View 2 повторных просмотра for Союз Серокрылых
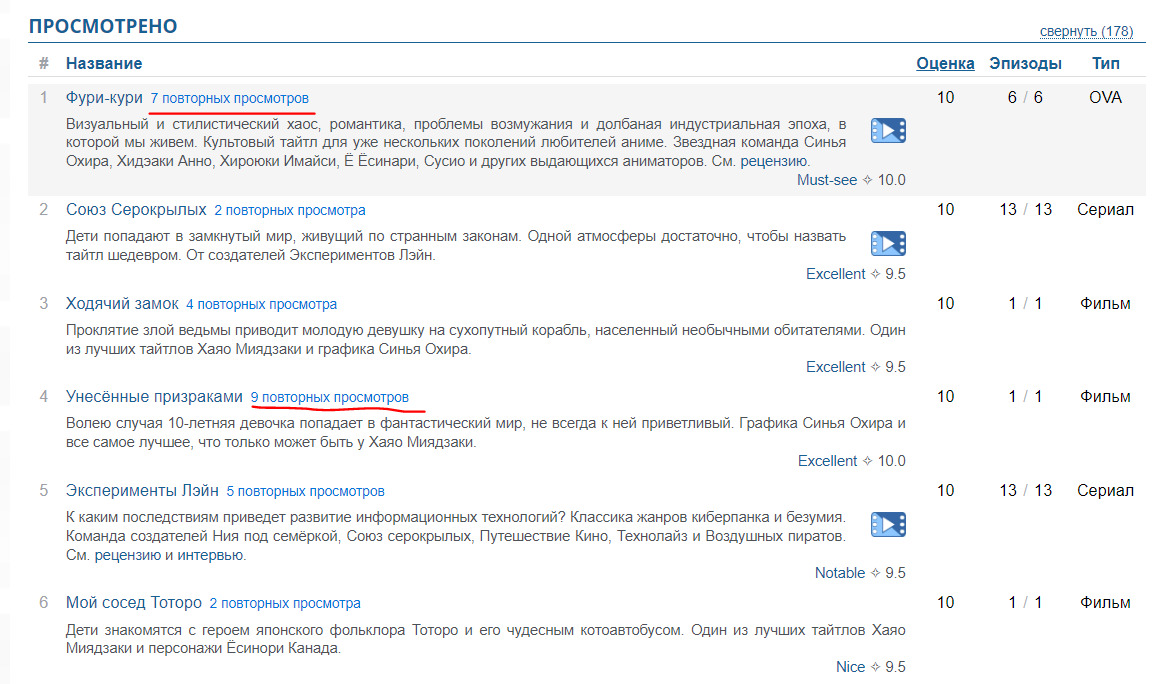Image resolution: width=1167 pixels, height=684 pixels. click(290, 211)
